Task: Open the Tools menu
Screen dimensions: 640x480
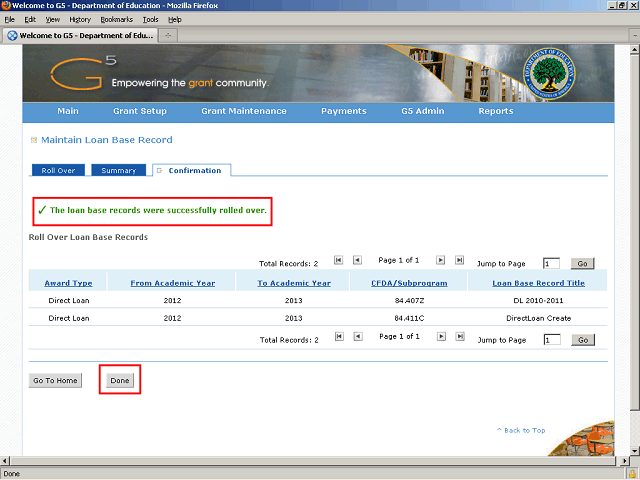Action: point(150,19)
